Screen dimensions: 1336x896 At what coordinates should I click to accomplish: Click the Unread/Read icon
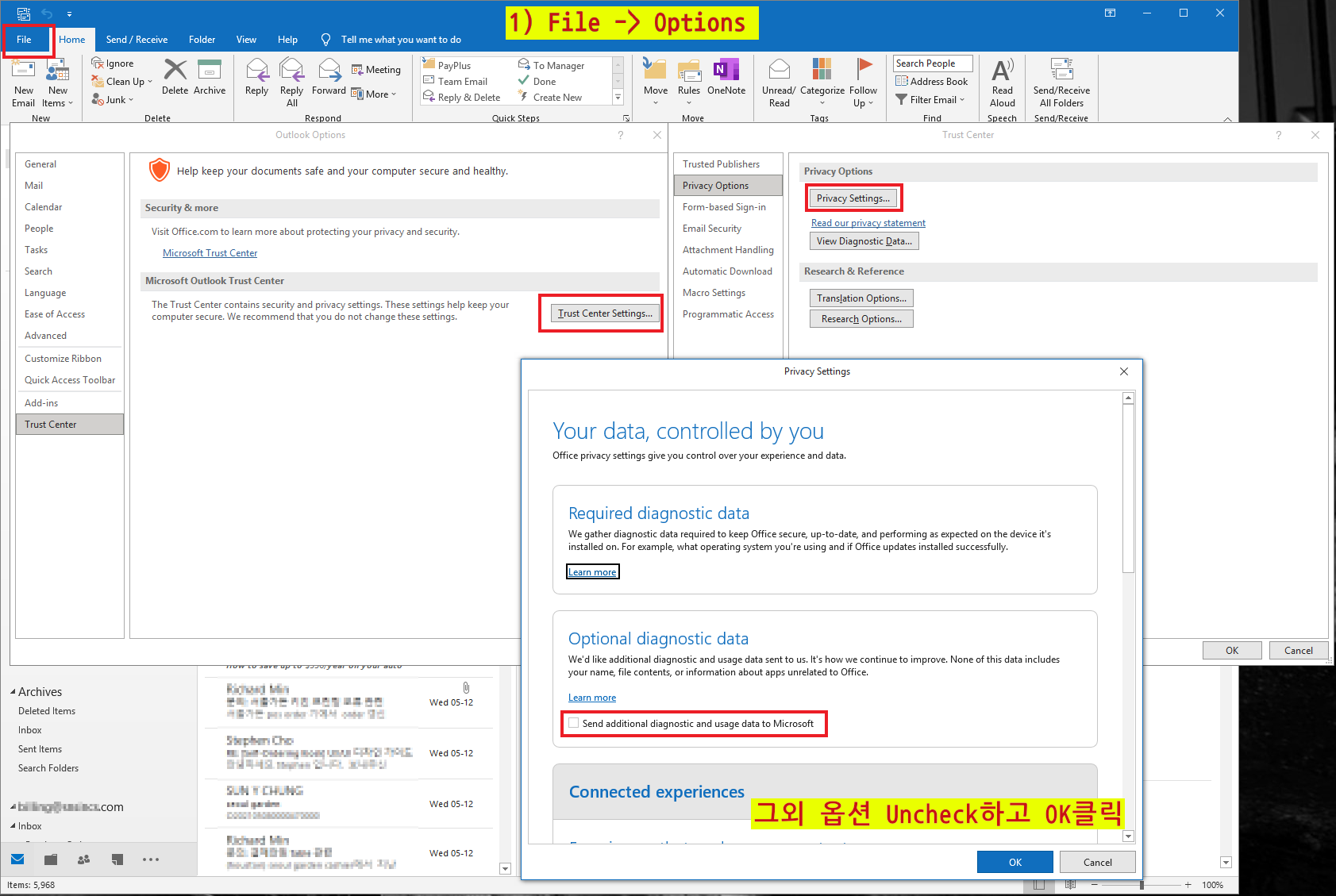[x=780, y=70]
